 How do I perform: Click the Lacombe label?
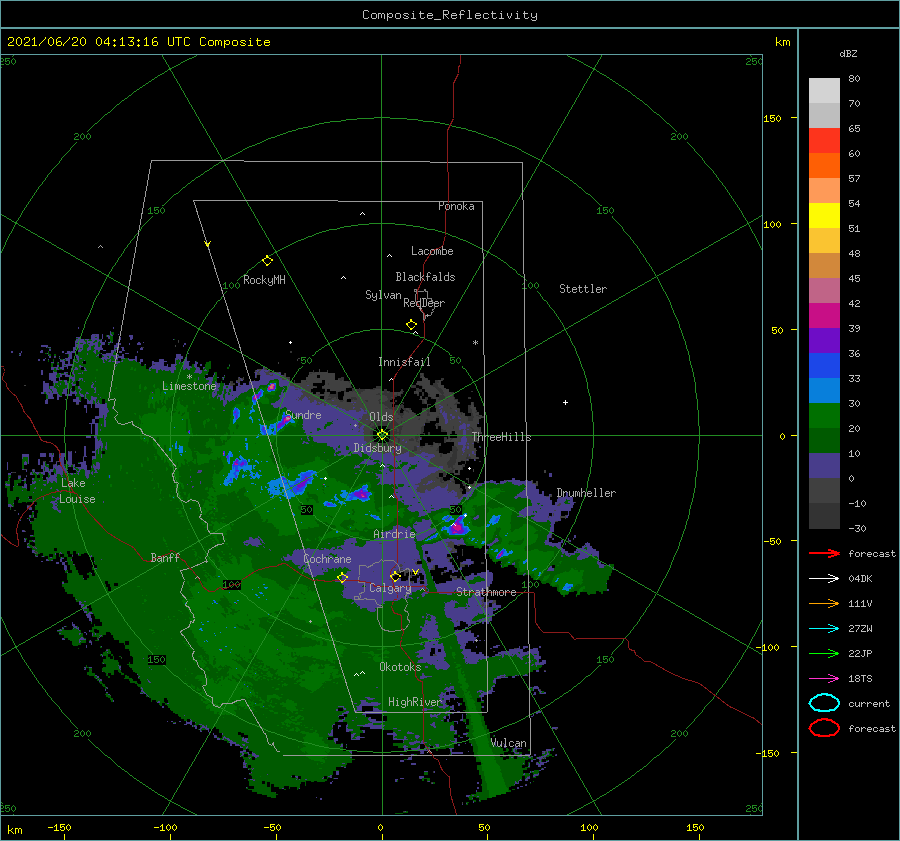point(432,251)
